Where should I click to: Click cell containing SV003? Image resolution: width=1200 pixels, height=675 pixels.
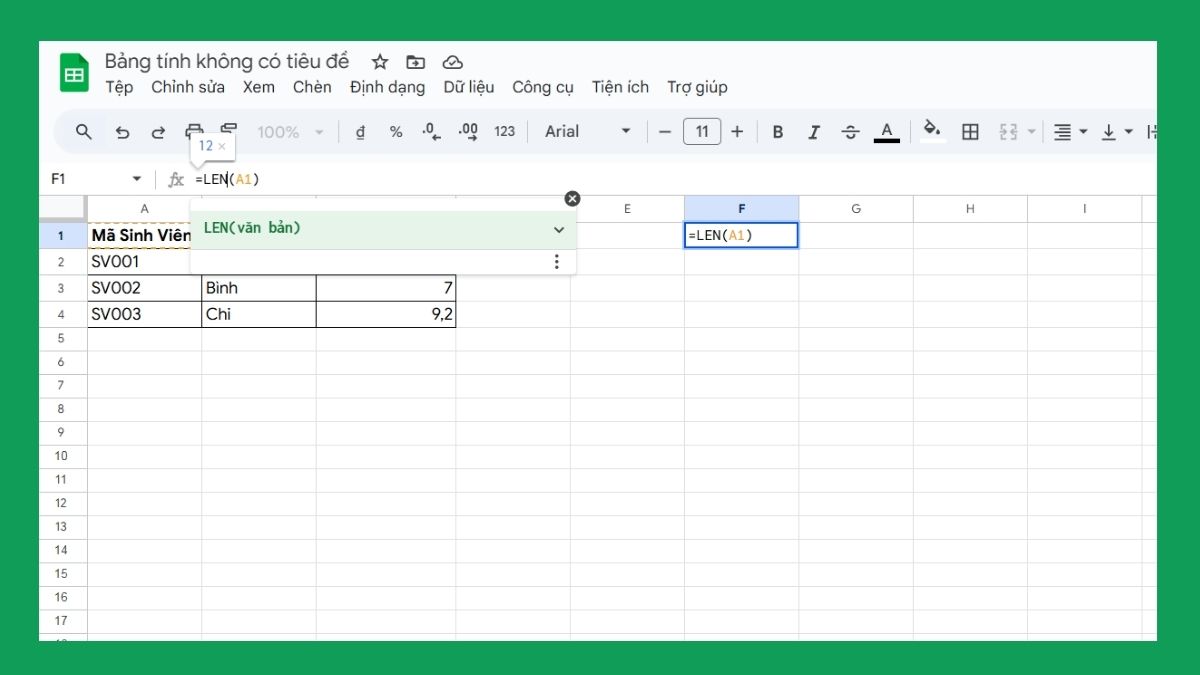144,314
